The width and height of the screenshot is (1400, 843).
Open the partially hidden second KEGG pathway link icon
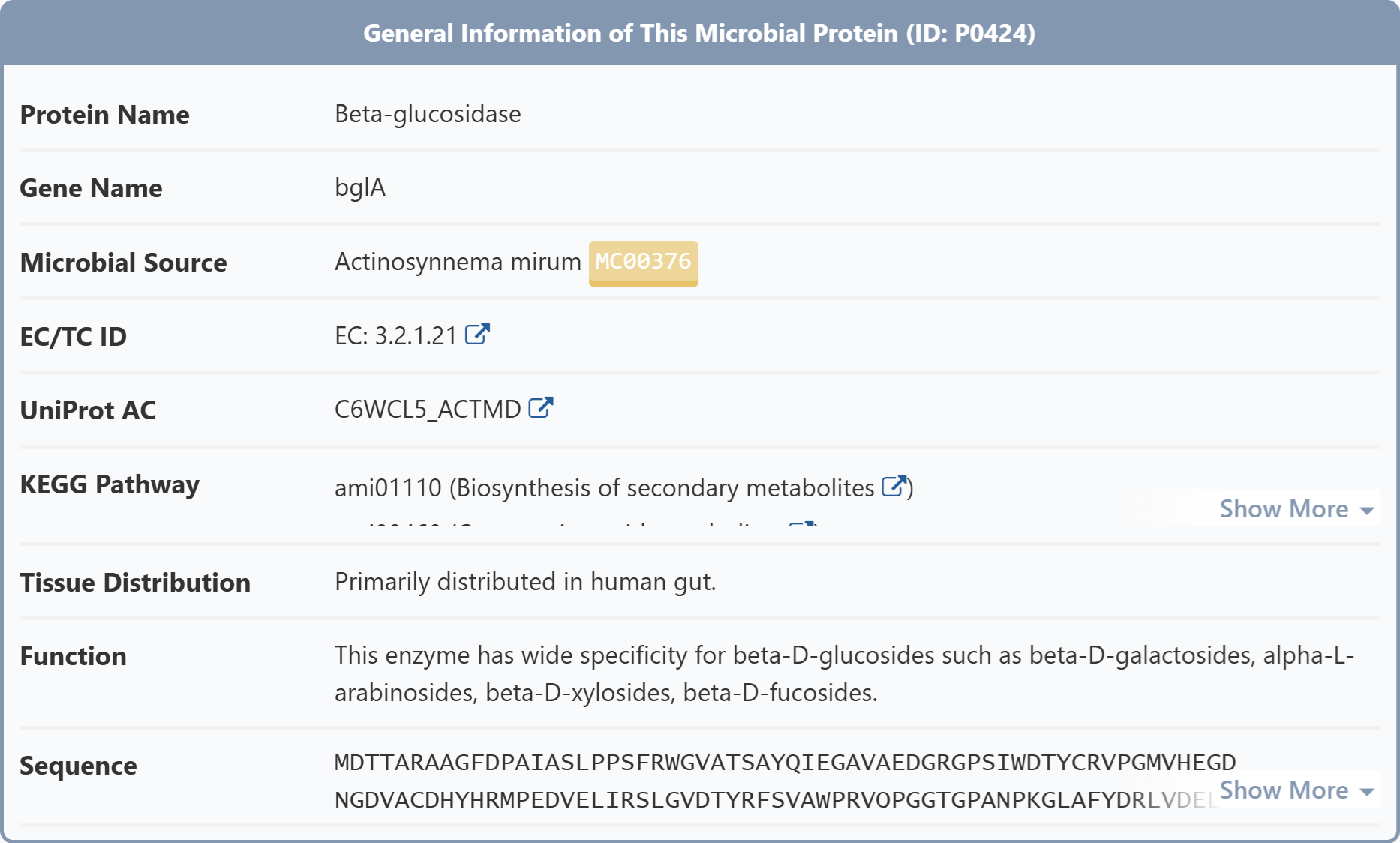click(x=802, y=524)
